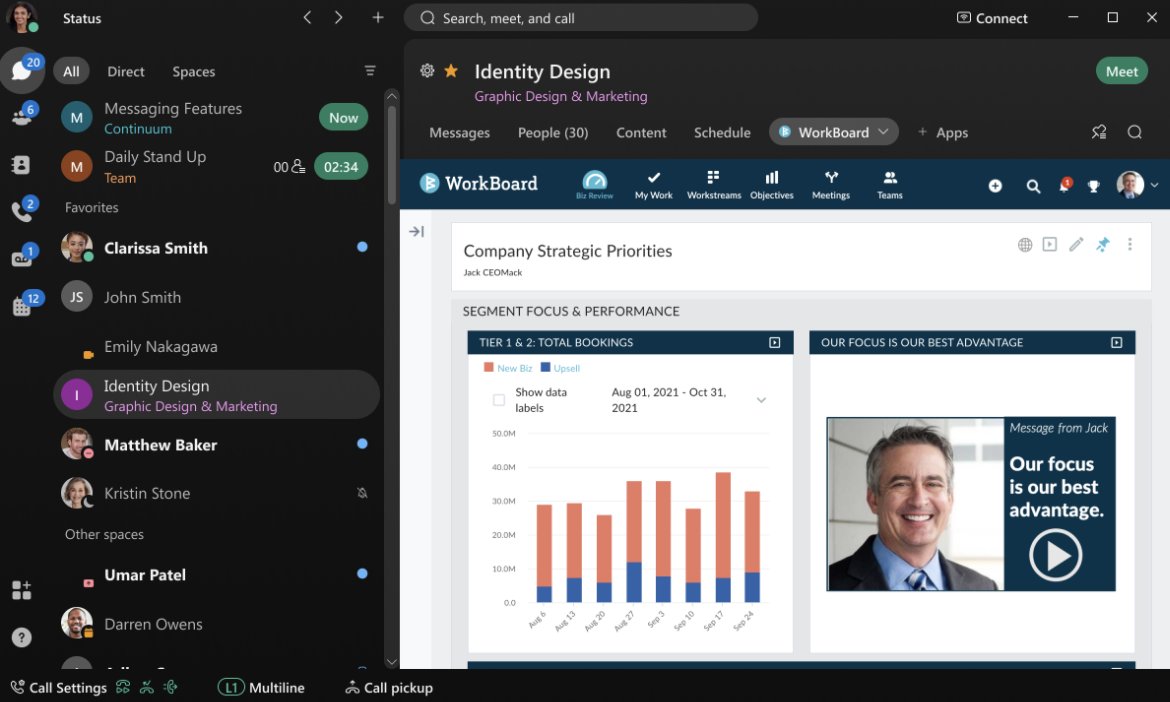Open Meetings calendar icon with badge 12
The width and height of the screenshot is (1170, 702).
coord(22,305)
